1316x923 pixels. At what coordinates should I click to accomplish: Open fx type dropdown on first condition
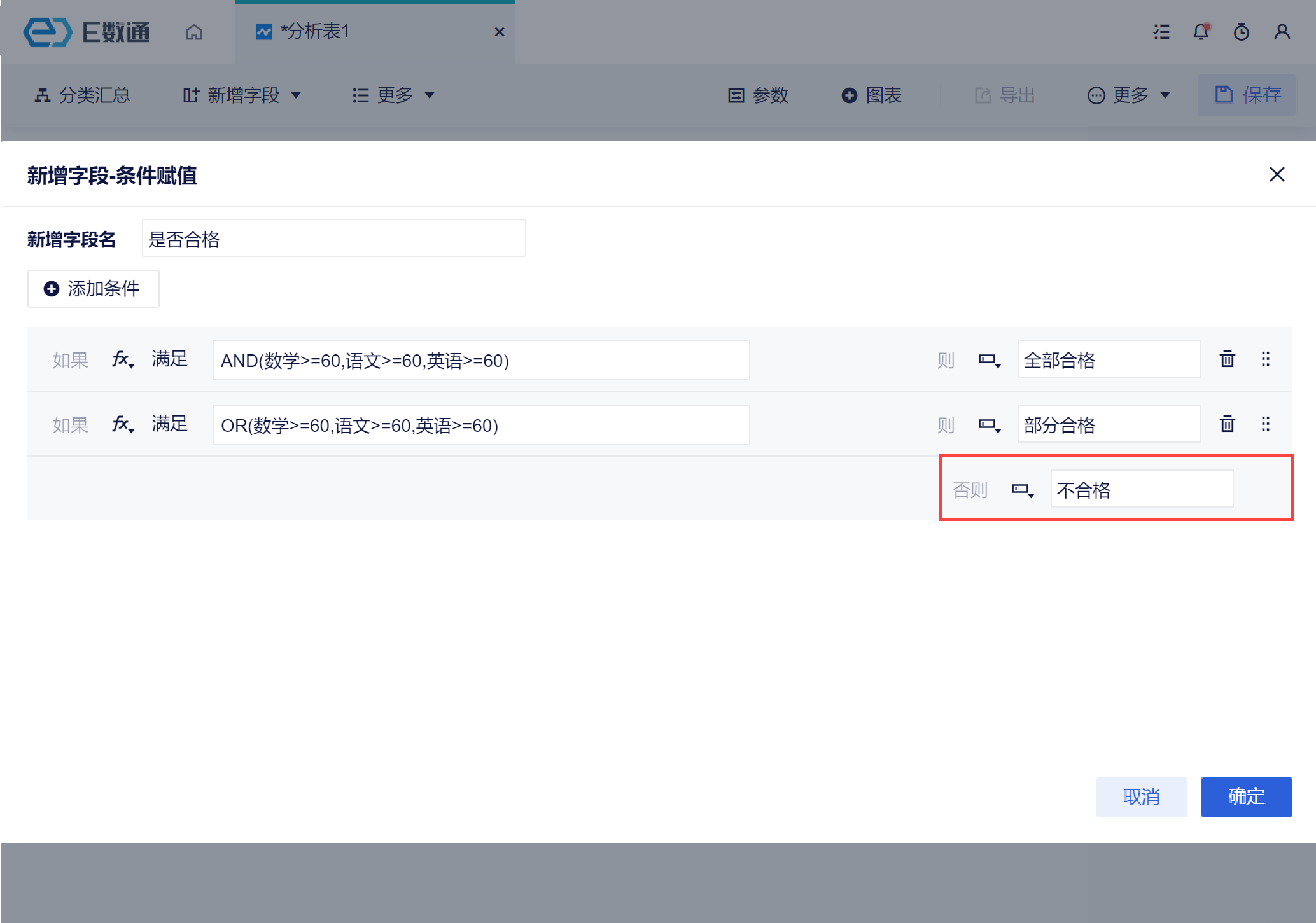click(x=123, y=360)
